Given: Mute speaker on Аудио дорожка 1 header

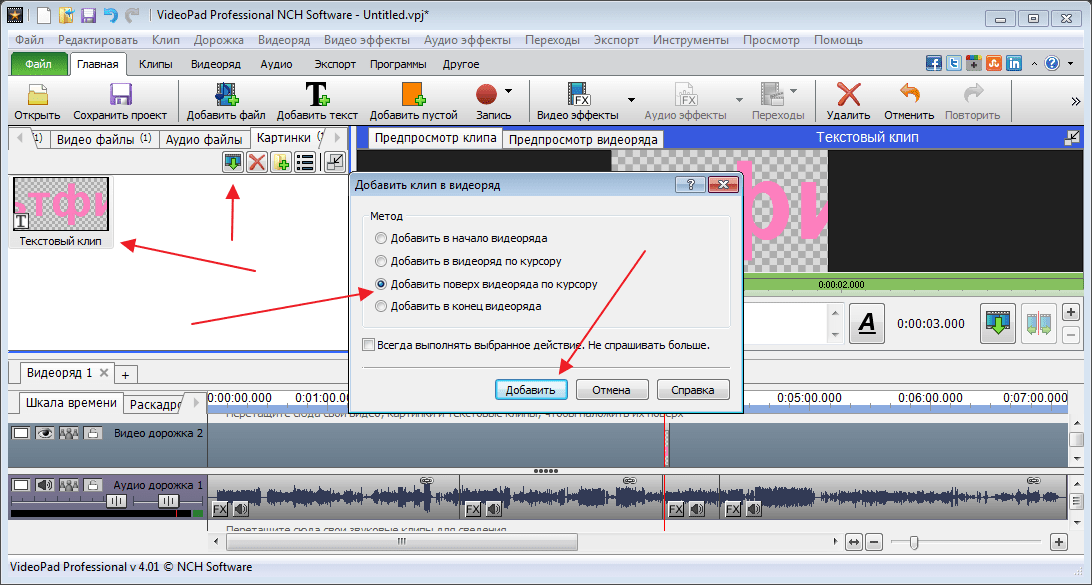Looking at the screenshot, I should click(x=45, y=485).
